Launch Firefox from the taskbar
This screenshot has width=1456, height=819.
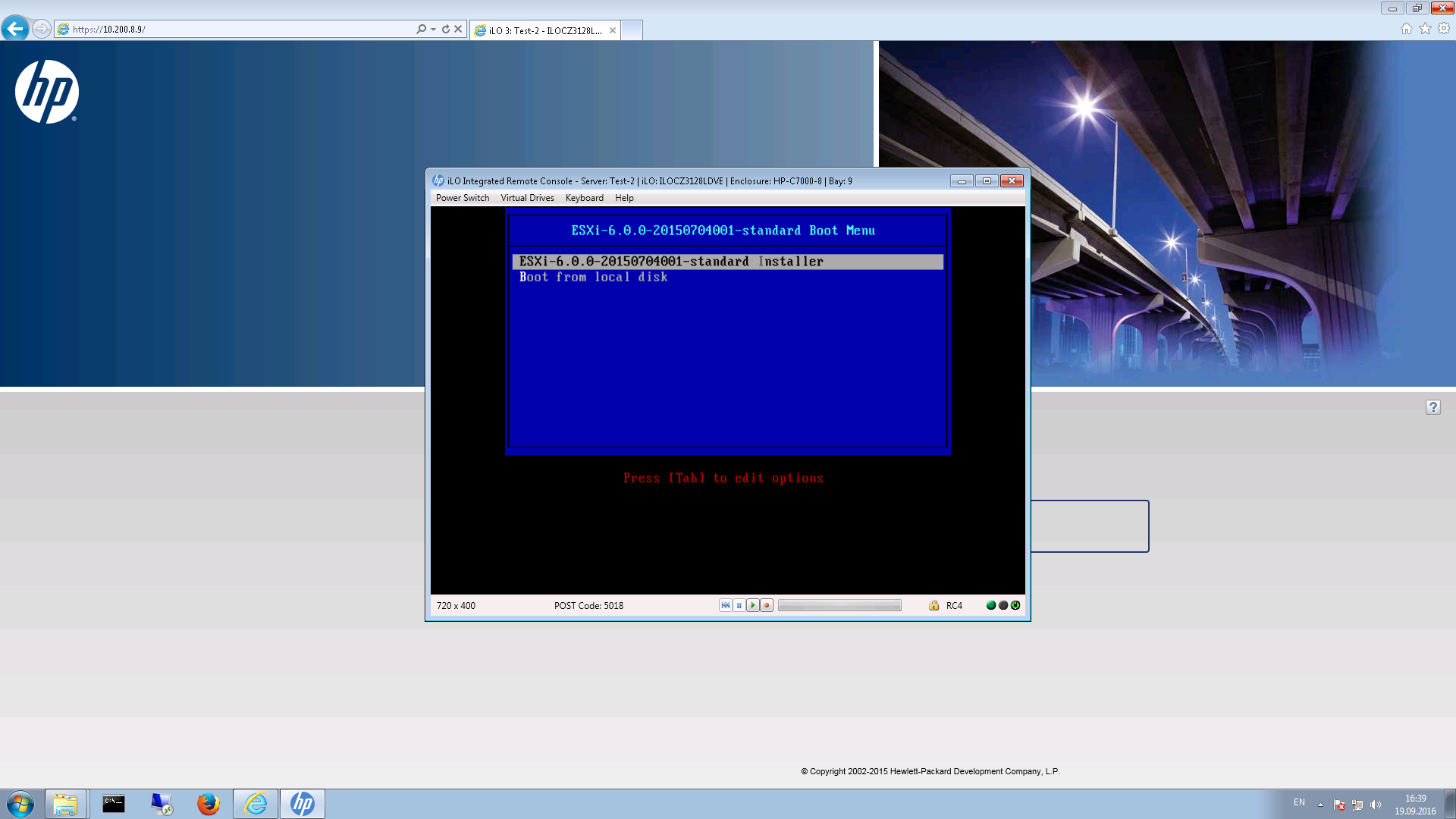[208, 804]
